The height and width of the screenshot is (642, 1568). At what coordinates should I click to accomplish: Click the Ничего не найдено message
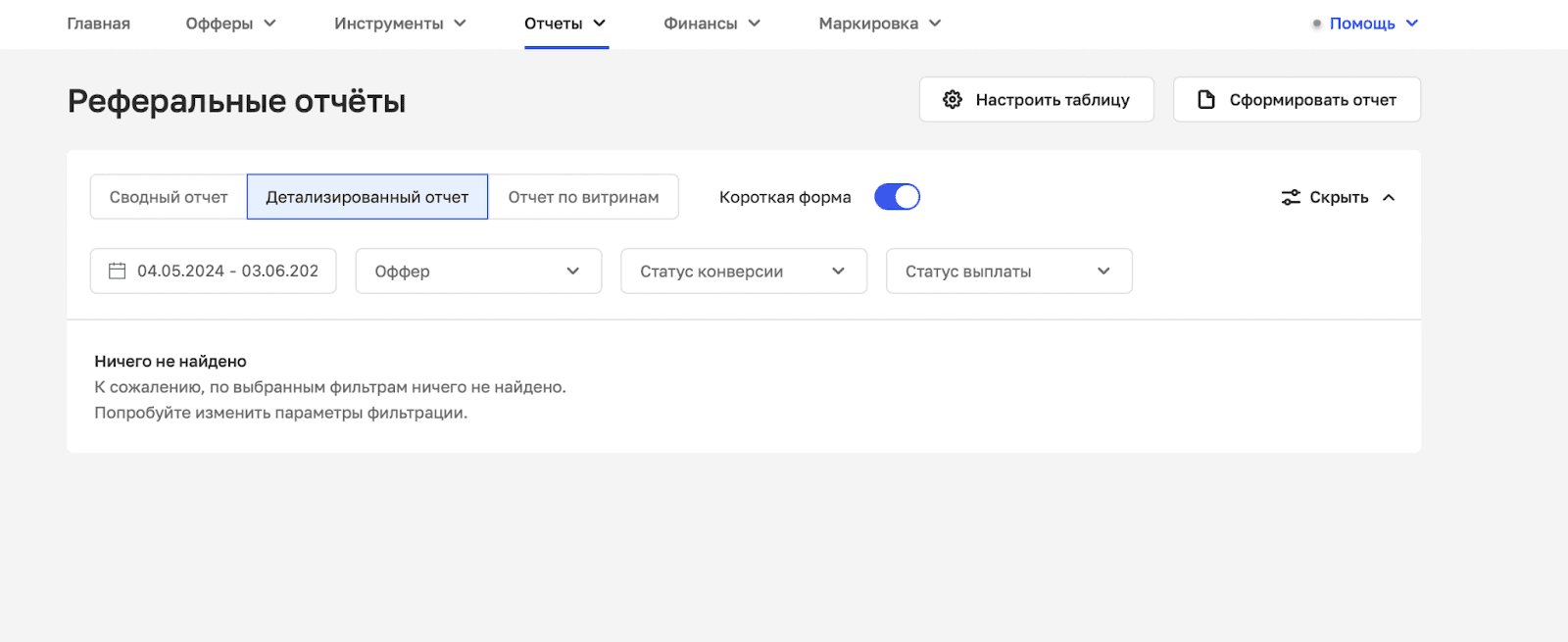coord(171,361)
